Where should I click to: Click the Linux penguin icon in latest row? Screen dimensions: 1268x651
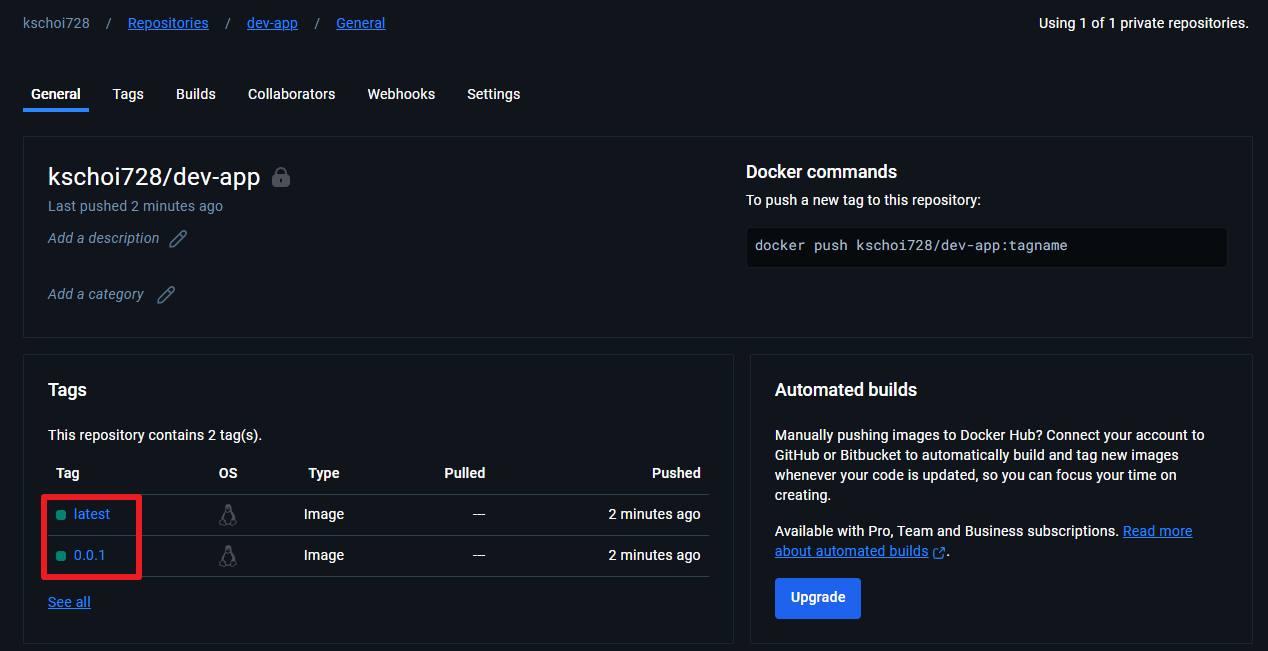pos(228,515)
